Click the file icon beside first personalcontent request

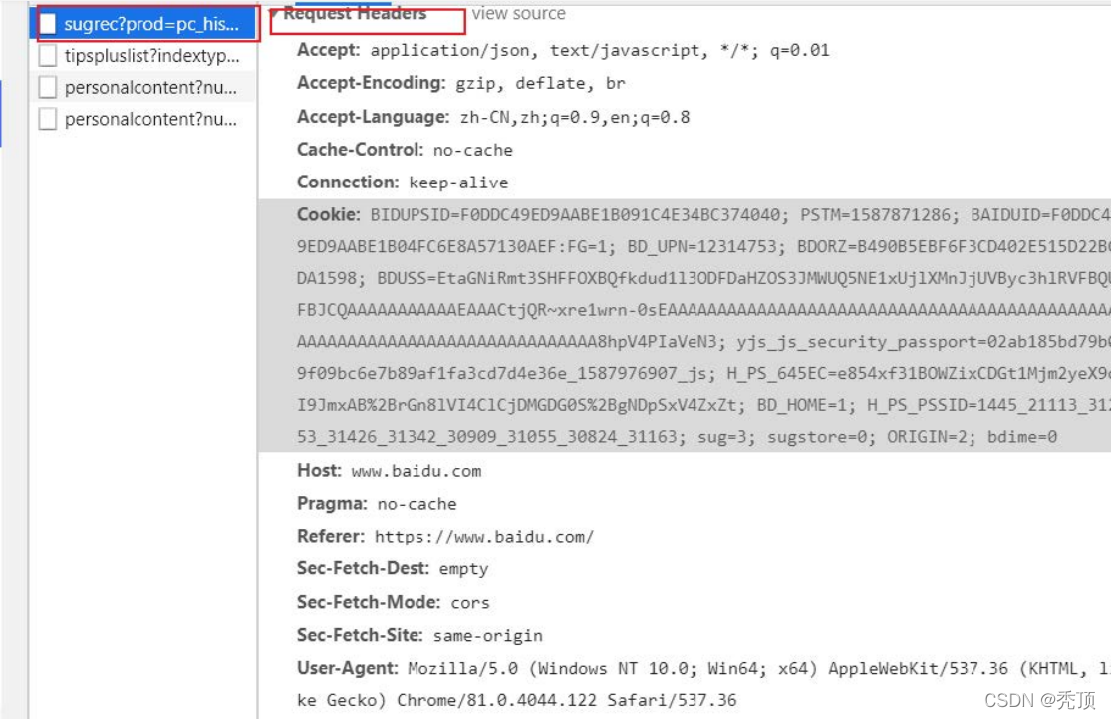coord(47,87)
